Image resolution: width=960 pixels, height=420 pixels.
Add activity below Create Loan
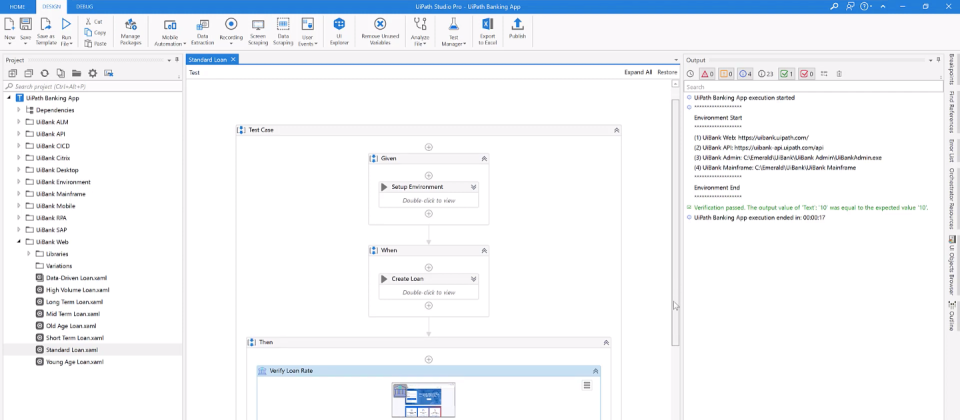[x=429, y=306]
